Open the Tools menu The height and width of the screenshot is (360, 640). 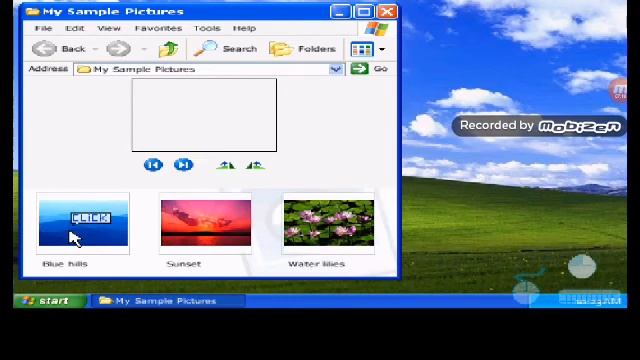click(207, 28)
